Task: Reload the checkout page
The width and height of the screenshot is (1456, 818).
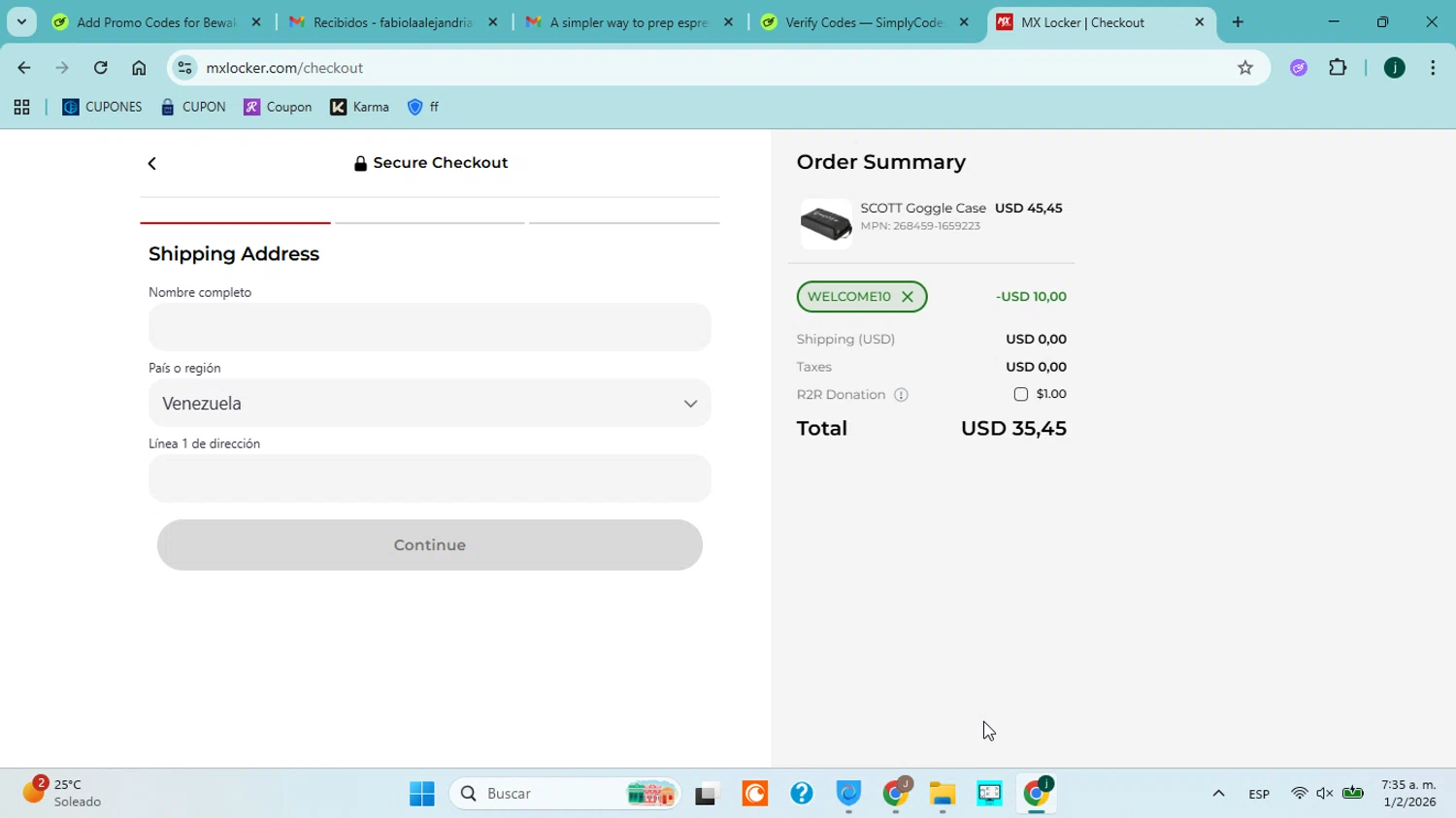Action: click(x=101, y=68)
